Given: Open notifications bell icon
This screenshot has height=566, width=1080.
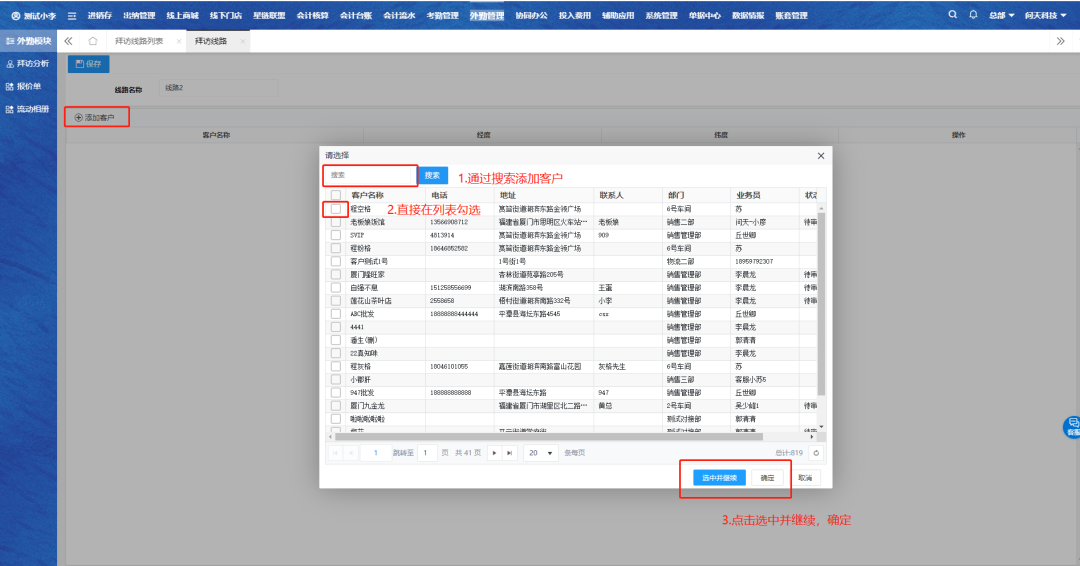Looking at the screenshot, I should (973, 16).
